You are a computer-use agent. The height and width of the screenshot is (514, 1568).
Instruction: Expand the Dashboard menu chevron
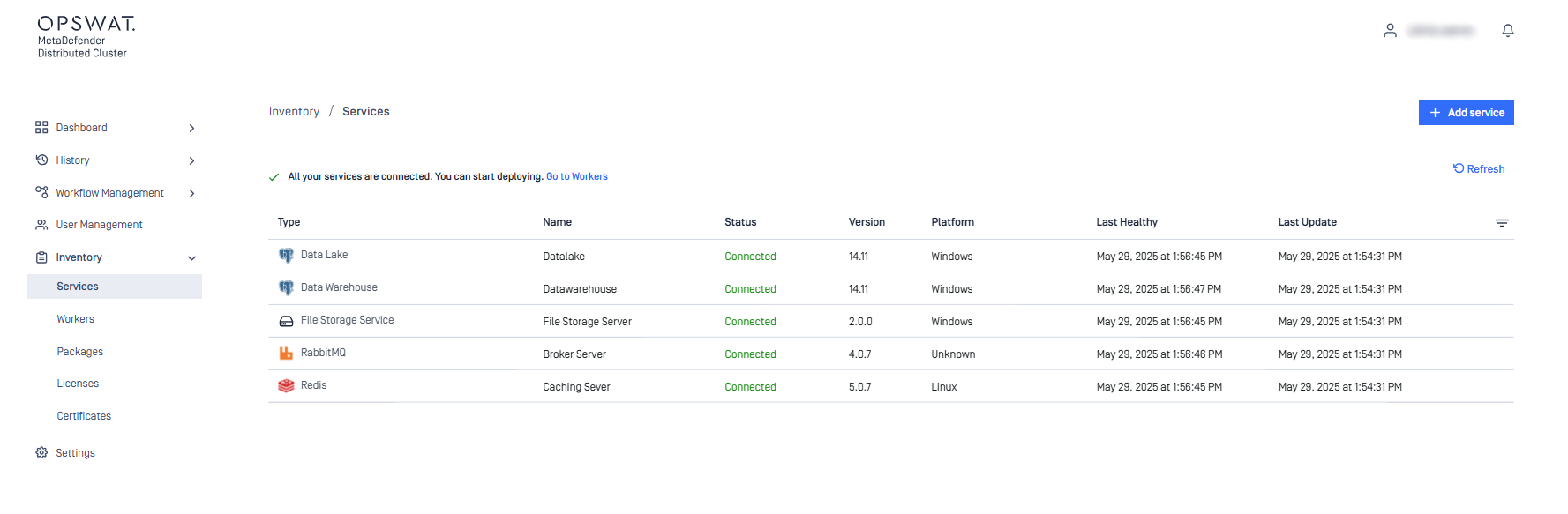pyautogui.click(x=191, y=129)
